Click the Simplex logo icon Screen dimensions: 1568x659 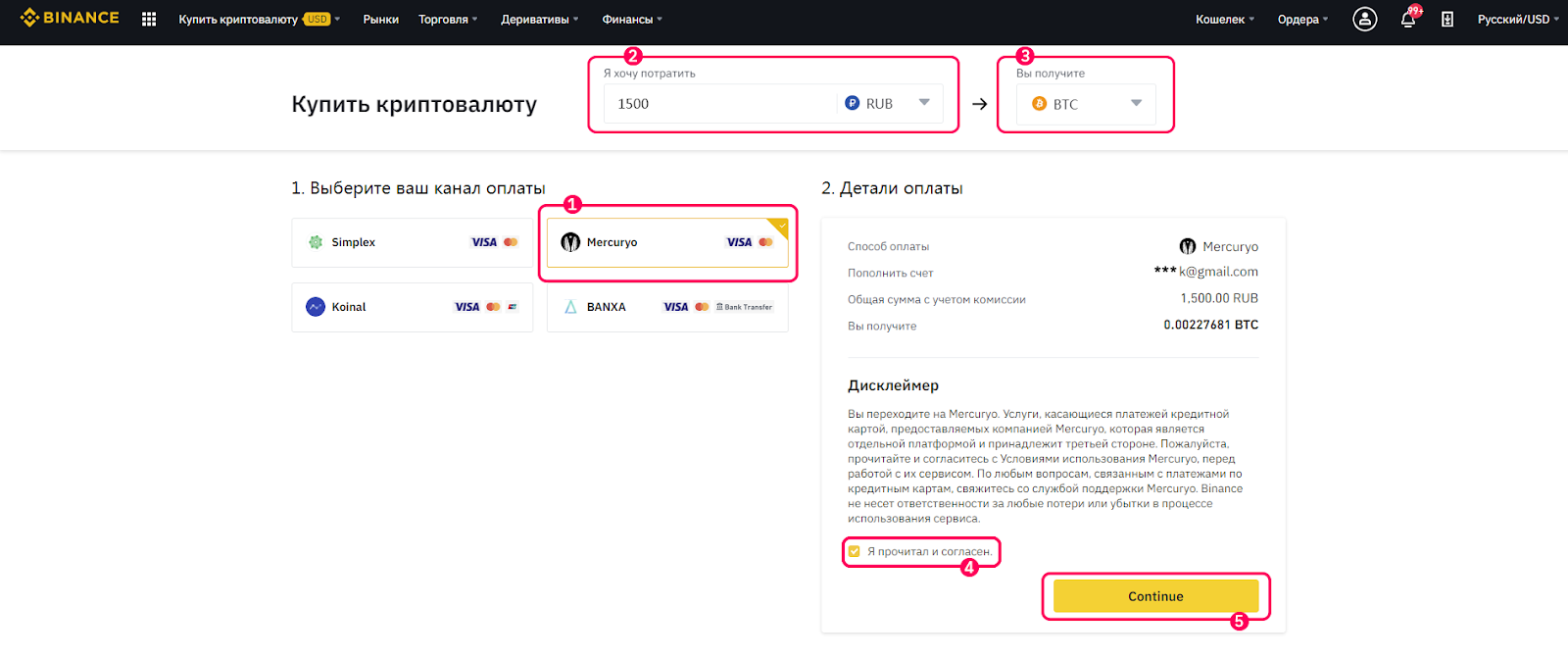pyautogui.click(x=316, y=242)
